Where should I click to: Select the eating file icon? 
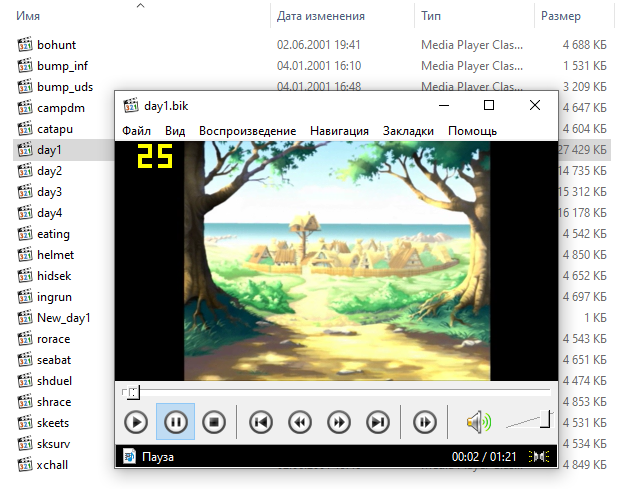(25, 233)
